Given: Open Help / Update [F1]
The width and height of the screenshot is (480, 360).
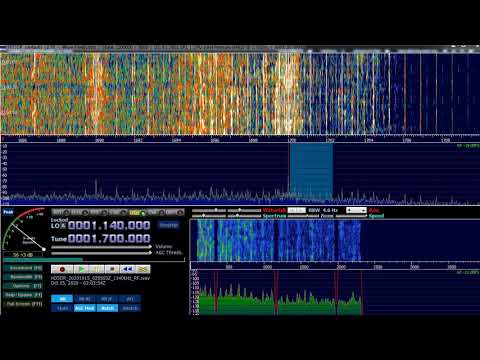Looking at the screenshot, I should tap(24, 295).
